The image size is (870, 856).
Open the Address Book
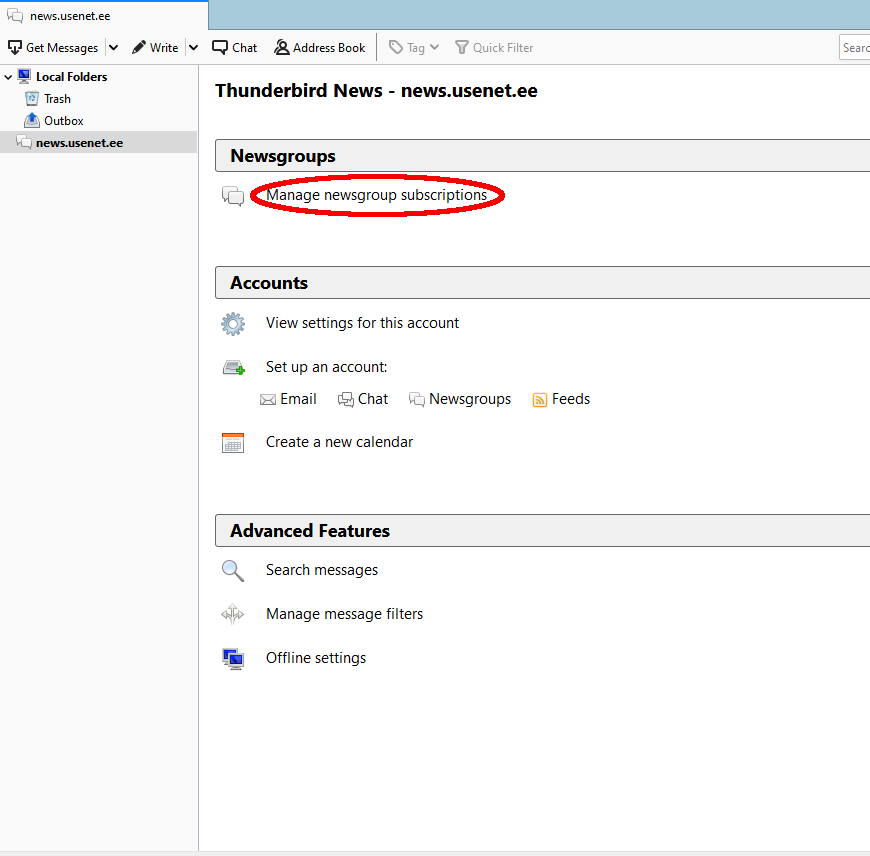320,47
